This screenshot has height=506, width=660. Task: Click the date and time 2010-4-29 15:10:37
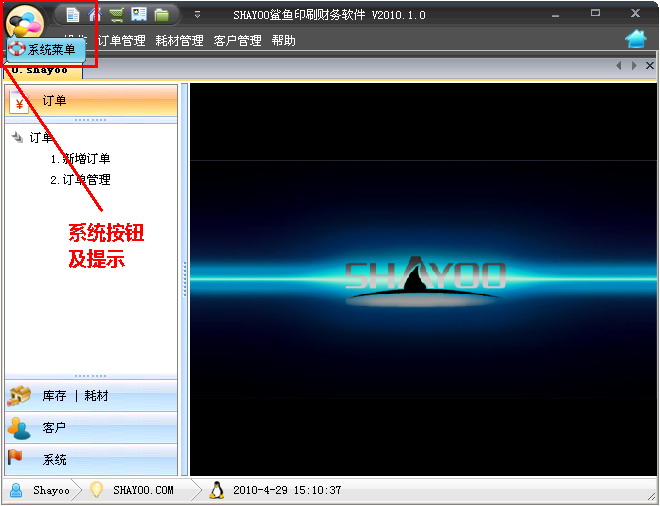[287, 490]
